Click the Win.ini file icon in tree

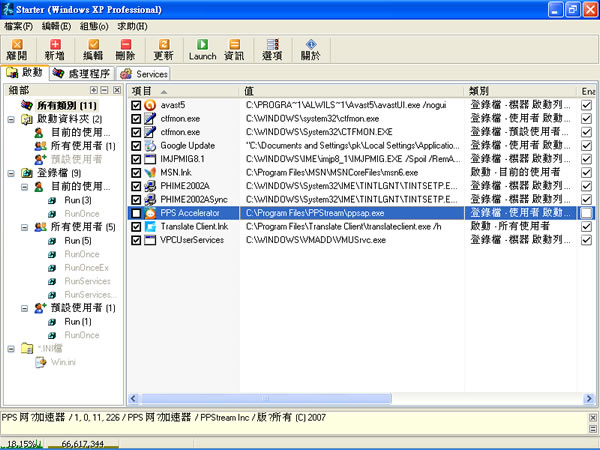click(x=41, y=362)
